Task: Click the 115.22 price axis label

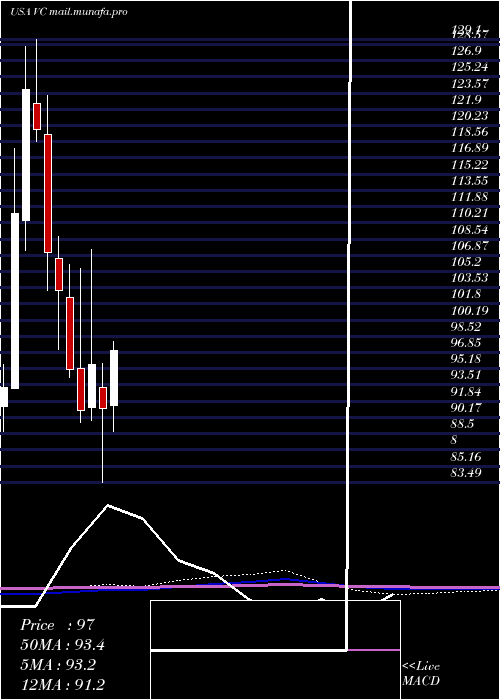Action: tap(470, 164)
